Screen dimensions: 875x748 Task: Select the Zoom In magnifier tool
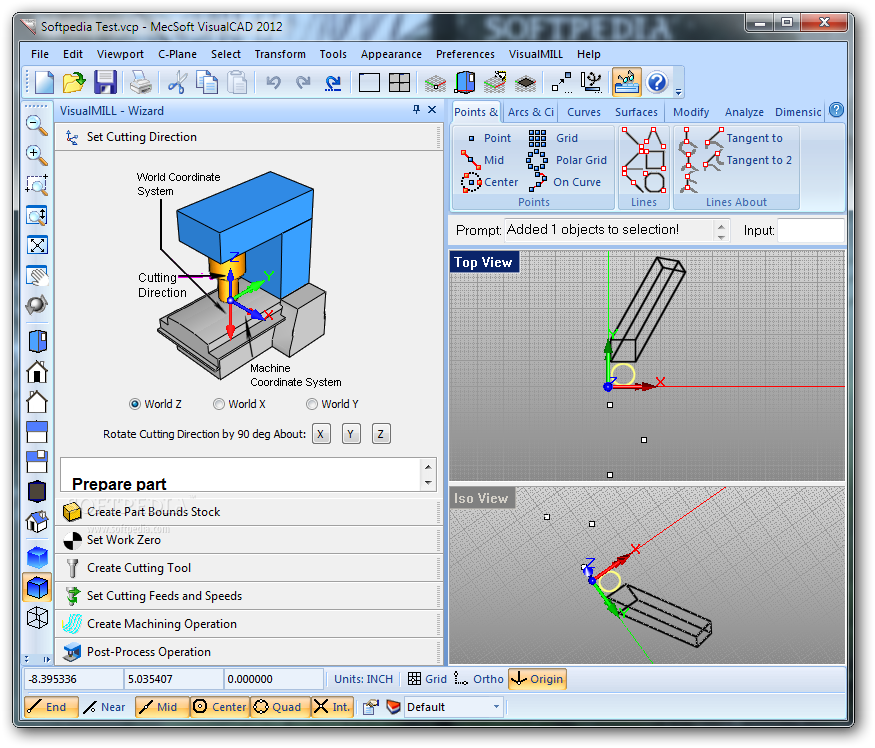(37, 155)
